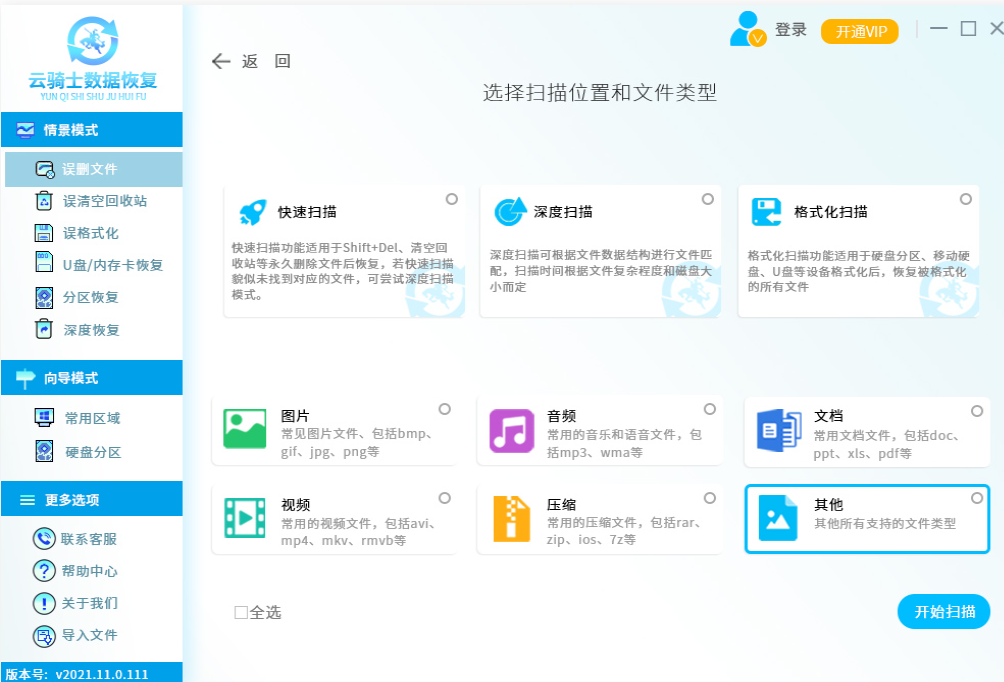Toggle the more options (更多选项) section

[91, 500]
